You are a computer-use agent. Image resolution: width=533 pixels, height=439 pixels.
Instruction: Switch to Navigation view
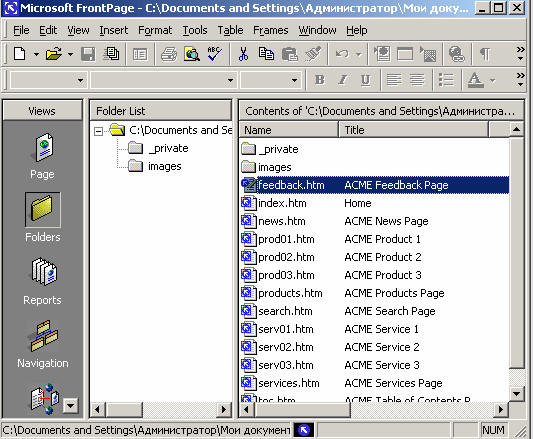tap(42, 344)
